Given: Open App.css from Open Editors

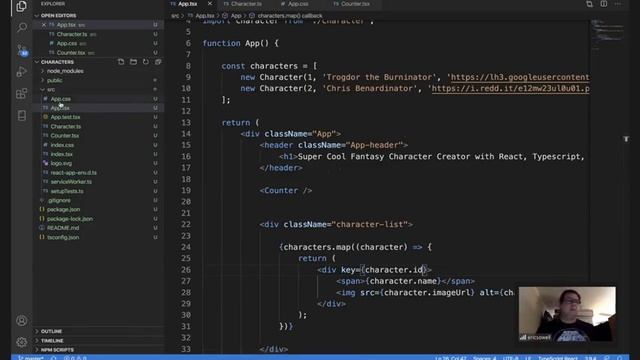Looking at the screenshot, I should (67, 43).
